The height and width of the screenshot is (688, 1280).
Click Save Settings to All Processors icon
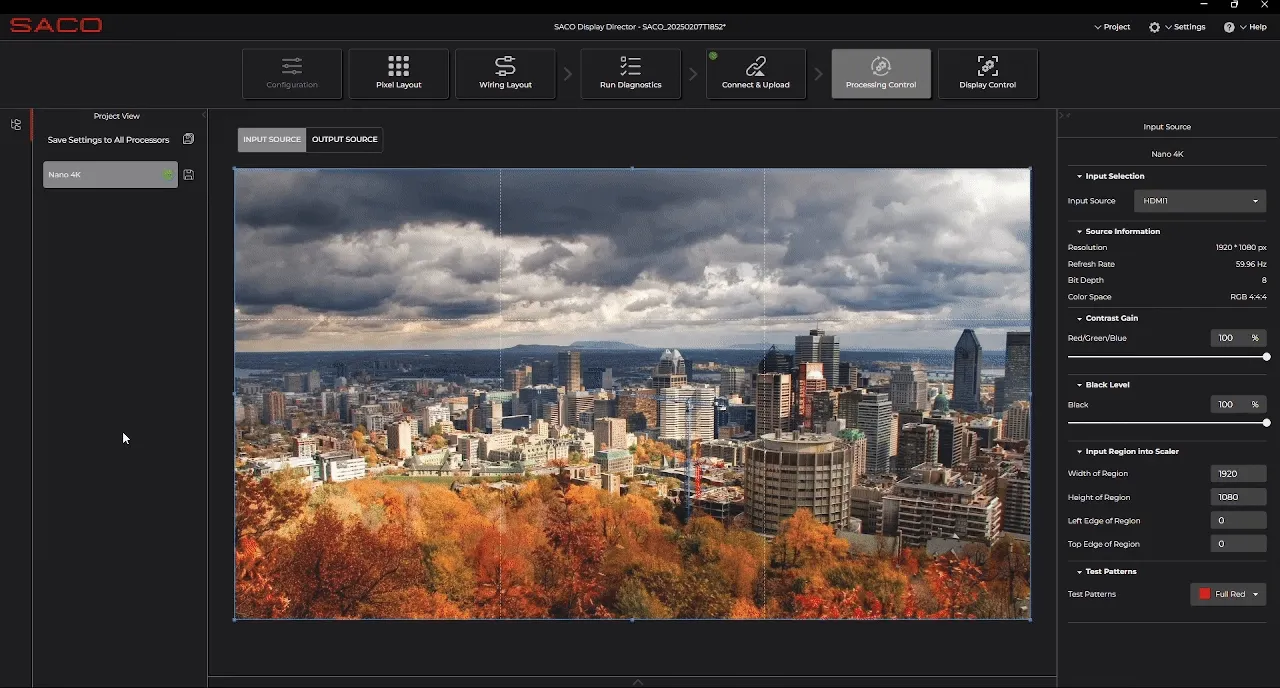[x=188, y=139]
